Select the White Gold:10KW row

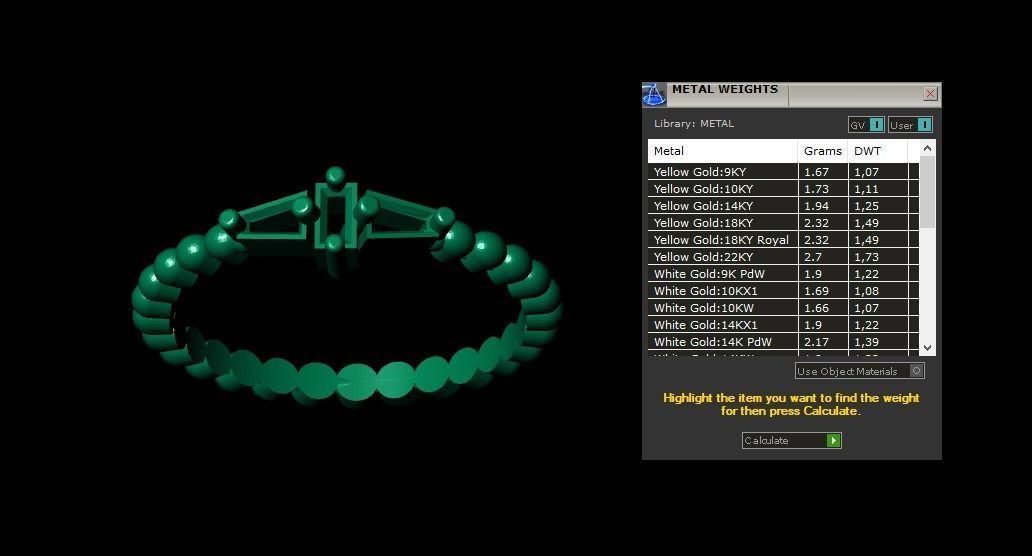click(x=783, y=308)
